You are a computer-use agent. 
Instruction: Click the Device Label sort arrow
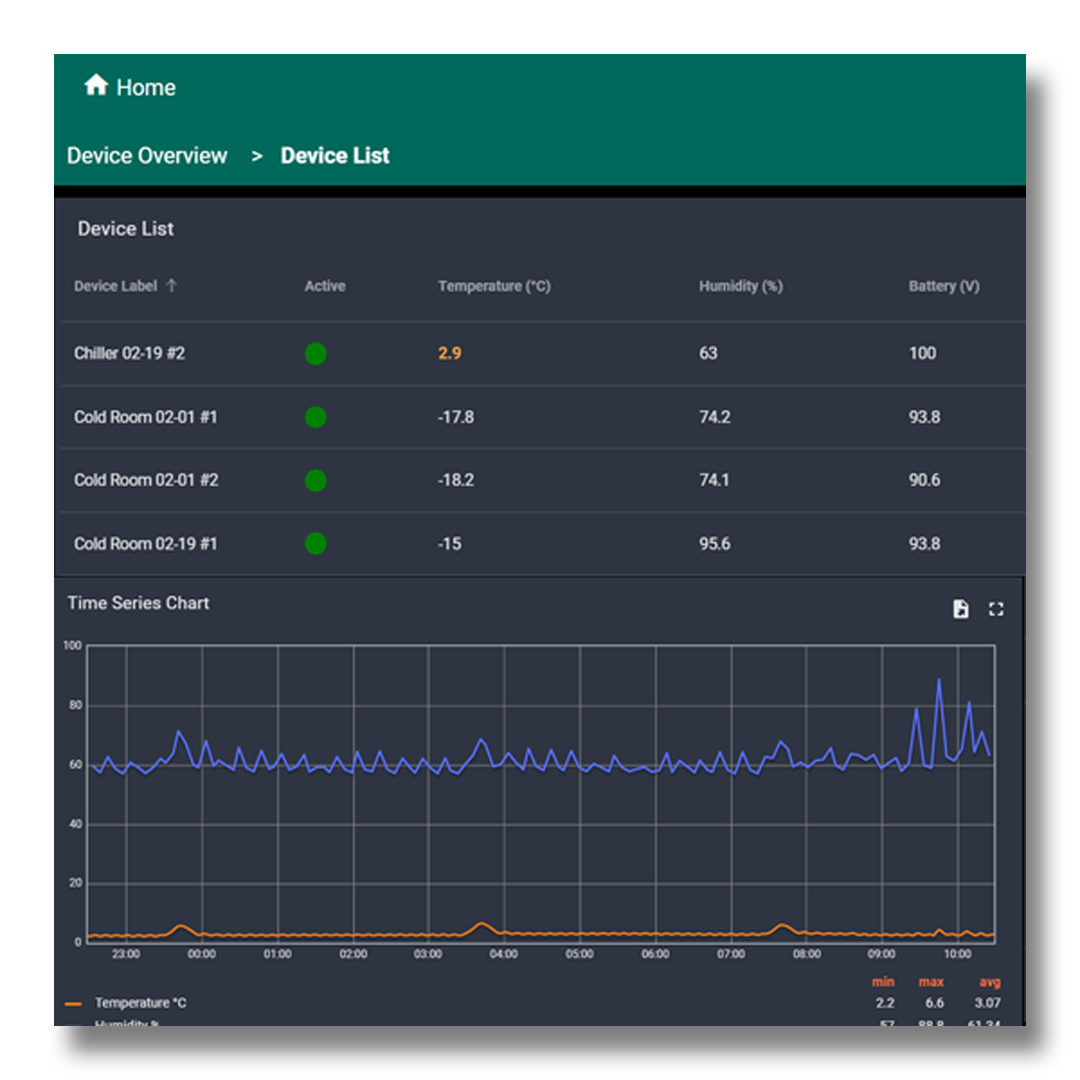point(172,285)
